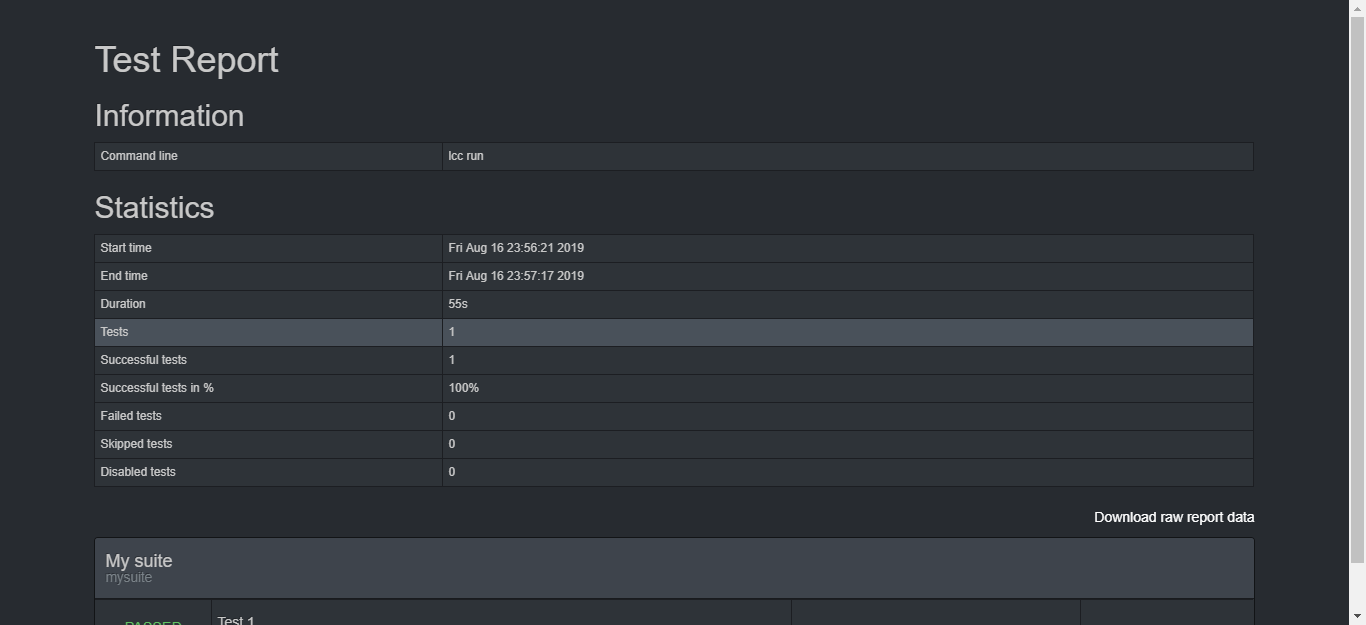The height and width of the screenshot is (625, 1366).
Task: Click the Information heading
Action: 169,116
